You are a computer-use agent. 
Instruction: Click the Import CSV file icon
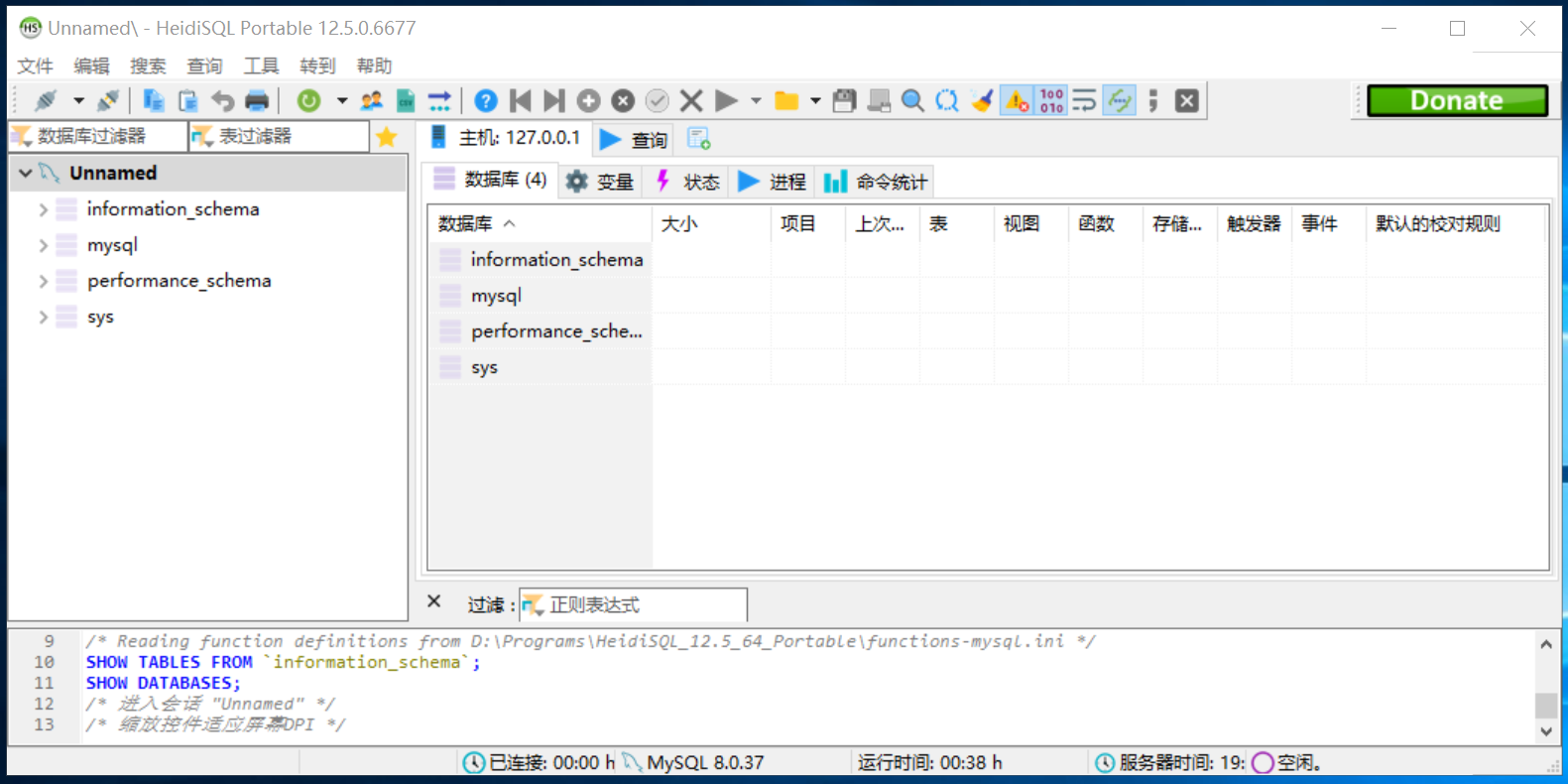click(406, 100)
